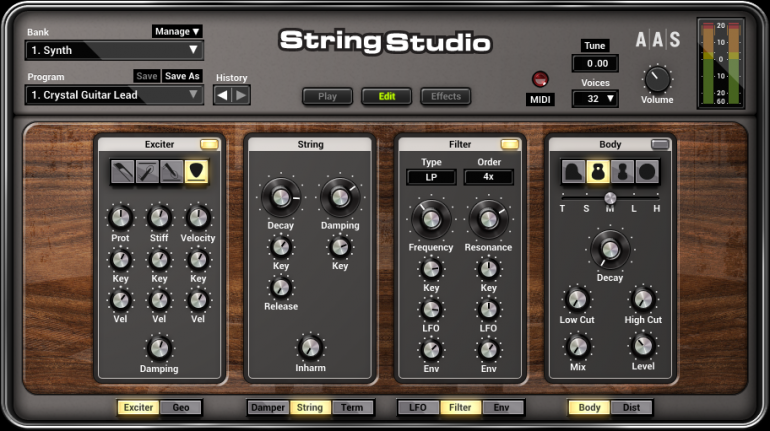Select the String bottom tab

point(310,407)
